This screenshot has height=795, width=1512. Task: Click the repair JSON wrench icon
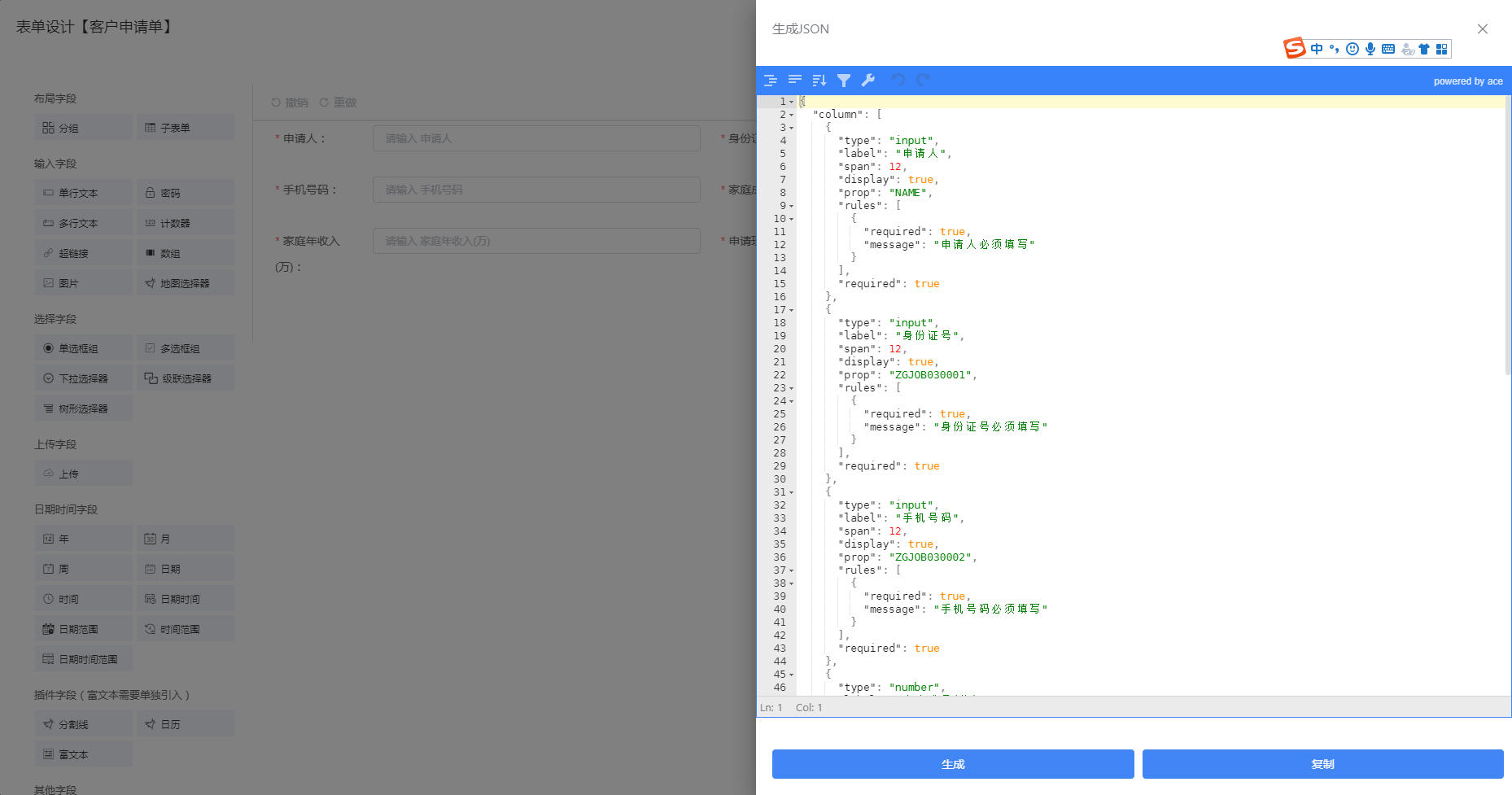[868, 80]
